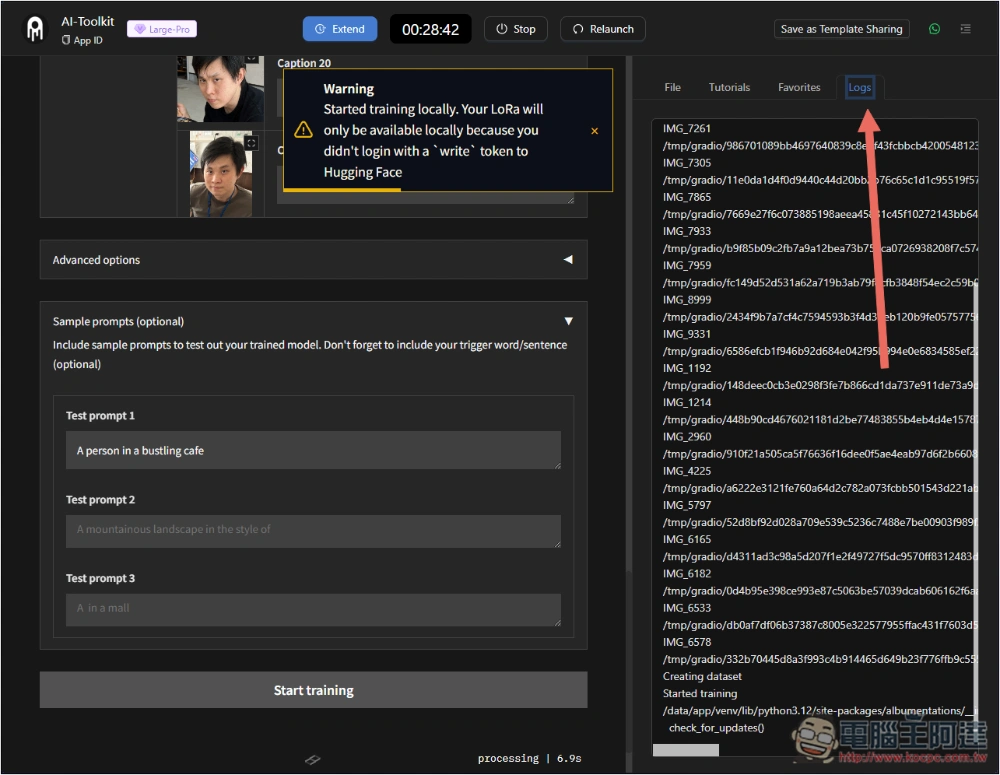Click the eraser icon below Start training
The image size is (1000, 775).
pos(312,760)
